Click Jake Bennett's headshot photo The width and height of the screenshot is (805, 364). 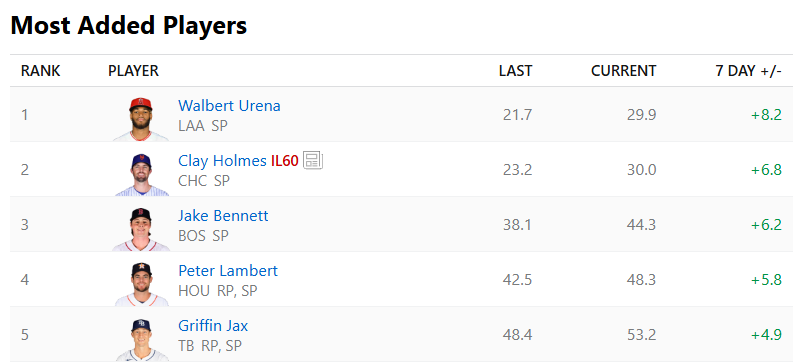pos(141,229)
